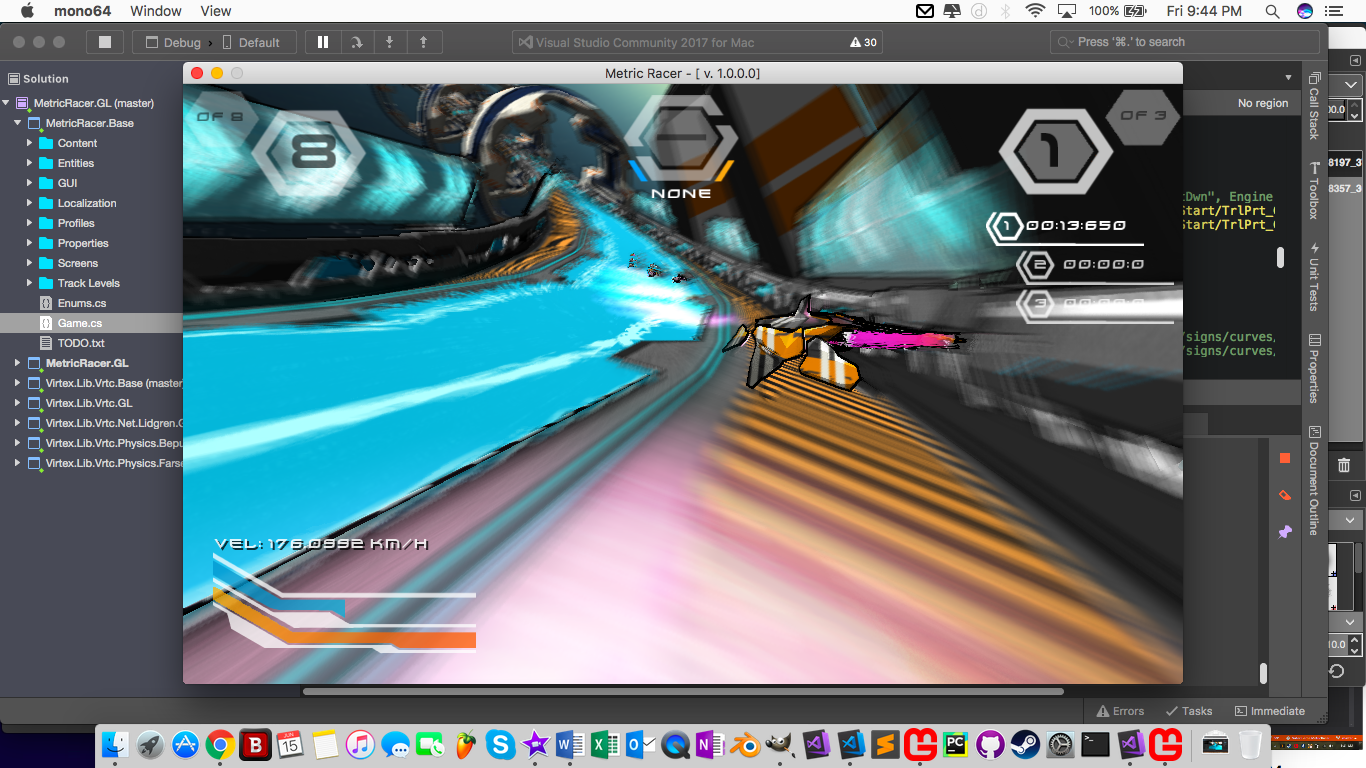Click the search field in the toolbar
Image resolution: width=1366 pixels, height=768 pixels.
click(x=1185, y=42)
